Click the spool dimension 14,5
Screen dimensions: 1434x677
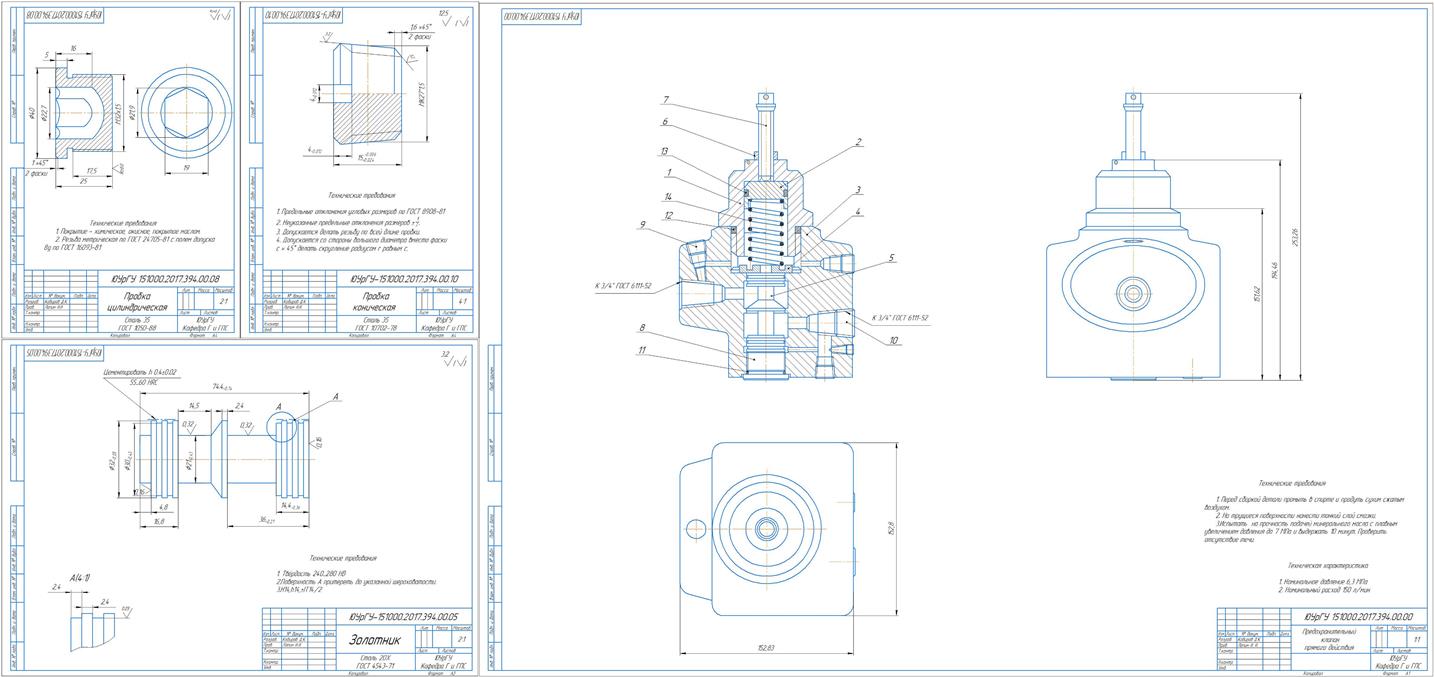click(x=194, y=405)
